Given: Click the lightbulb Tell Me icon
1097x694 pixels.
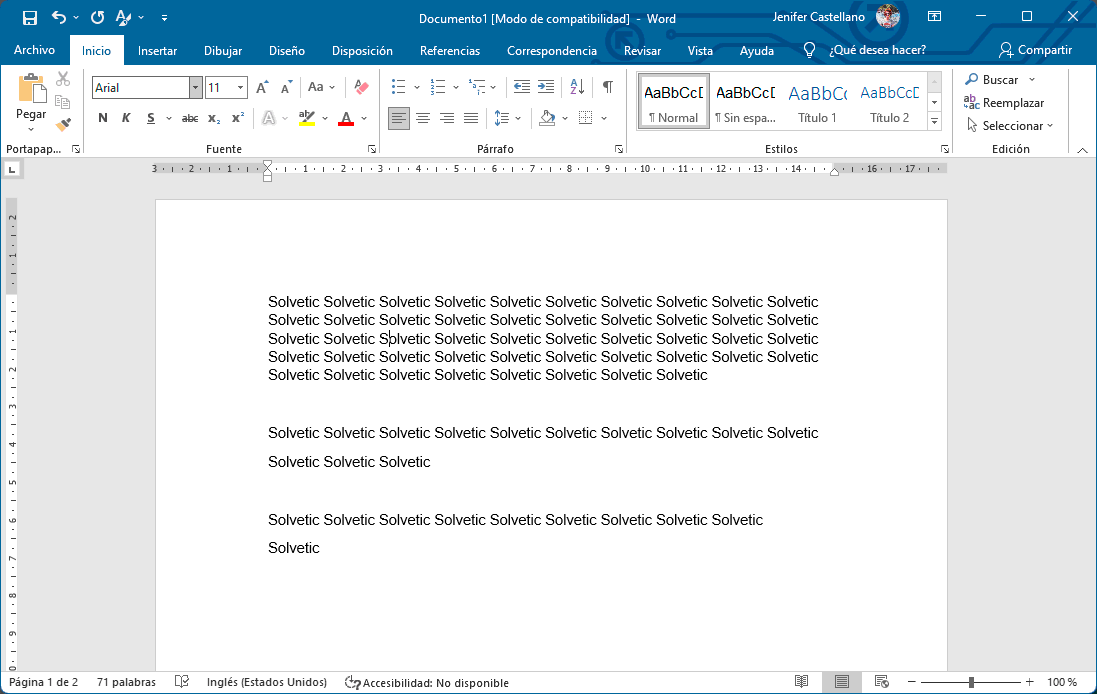Looking at the screenshot, I should [x=809, y=50].
